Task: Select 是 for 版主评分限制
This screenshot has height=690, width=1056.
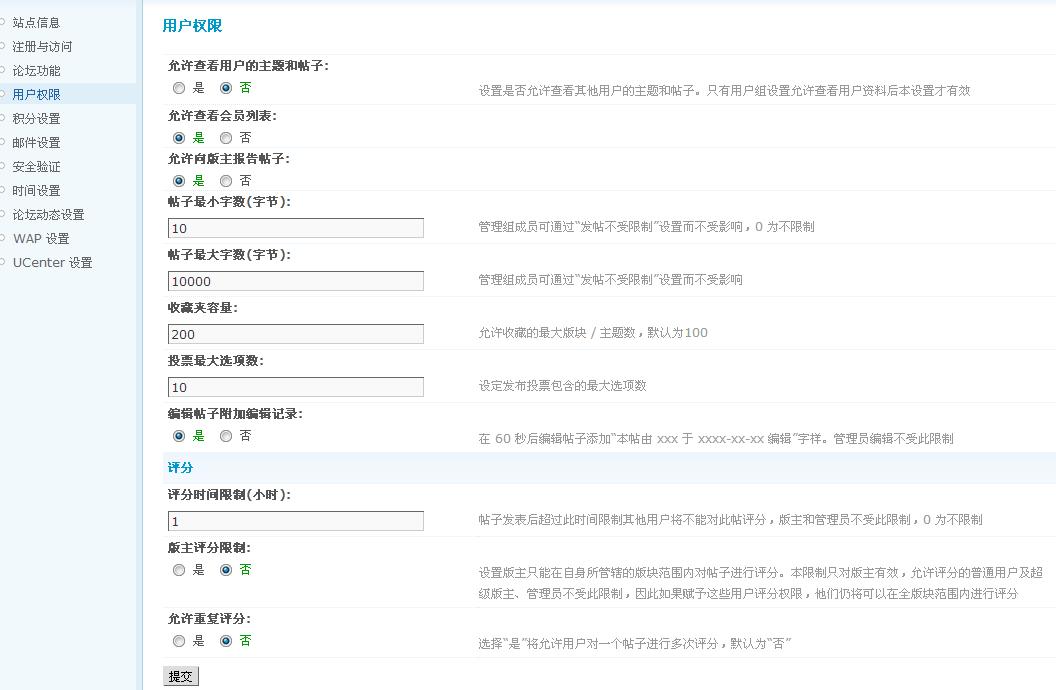Action: 179,570
